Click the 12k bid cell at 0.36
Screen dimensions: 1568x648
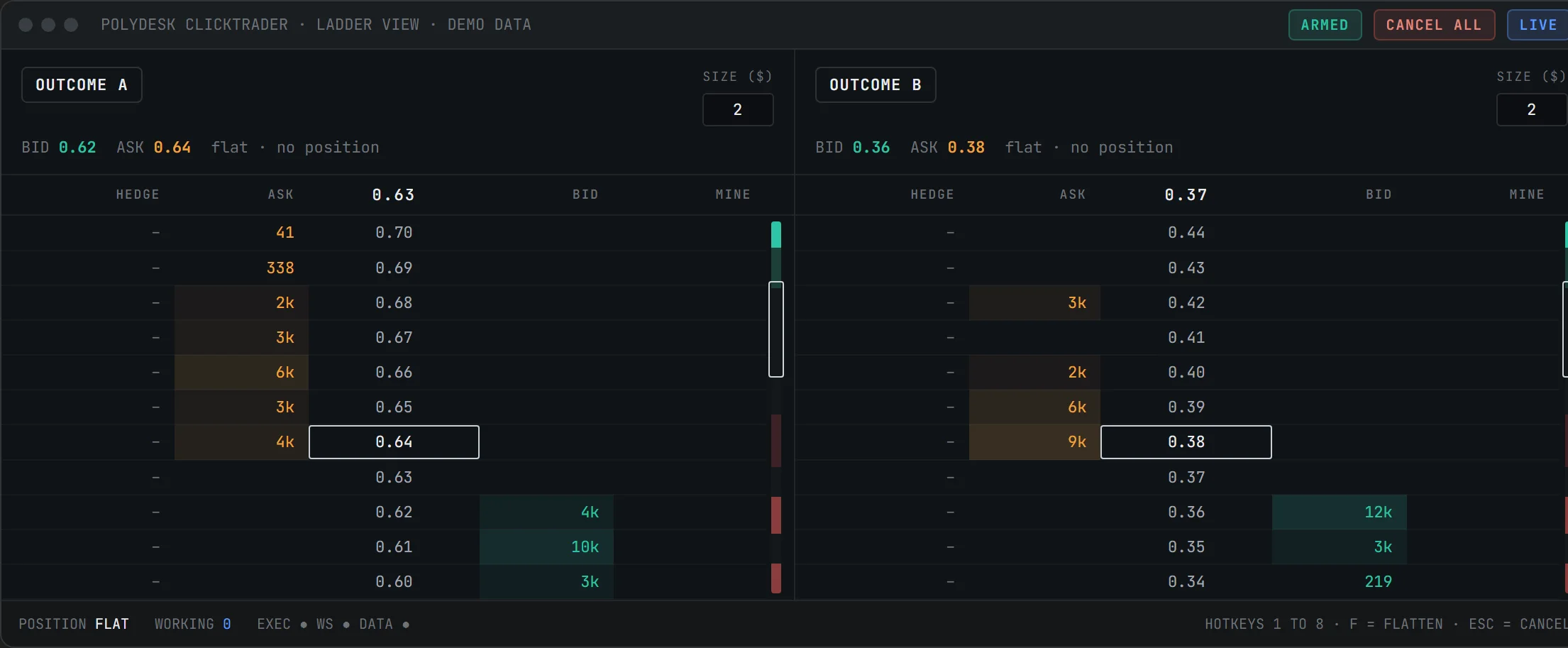(1340, 512)
